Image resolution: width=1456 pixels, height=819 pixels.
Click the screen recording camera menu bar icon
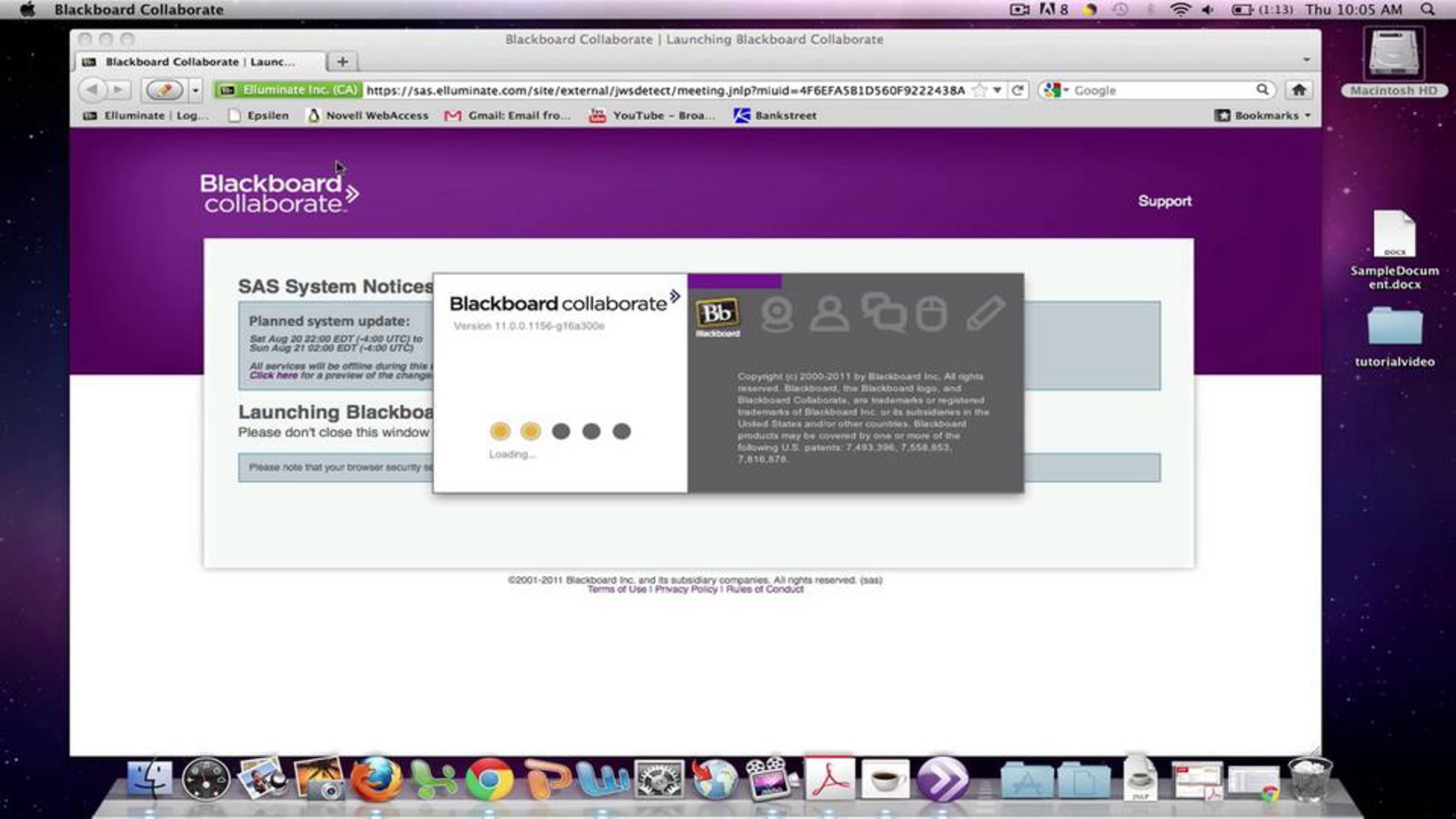pos(1019,10)
